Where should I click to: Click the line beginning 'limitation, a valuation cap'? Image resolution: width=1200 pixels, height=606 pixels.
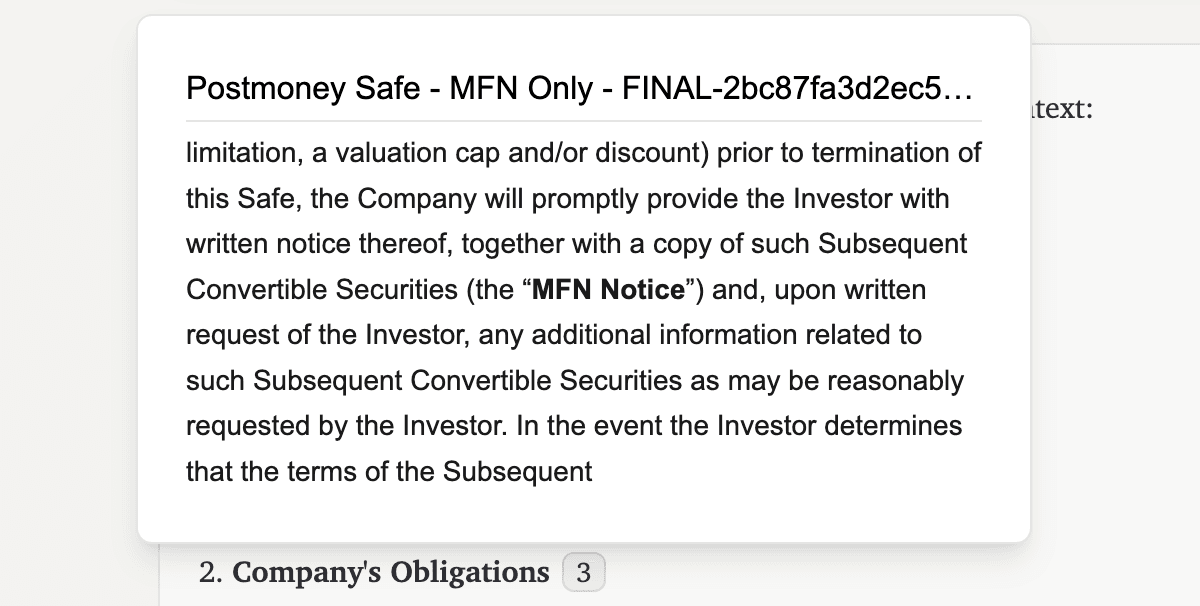point(583,153)
